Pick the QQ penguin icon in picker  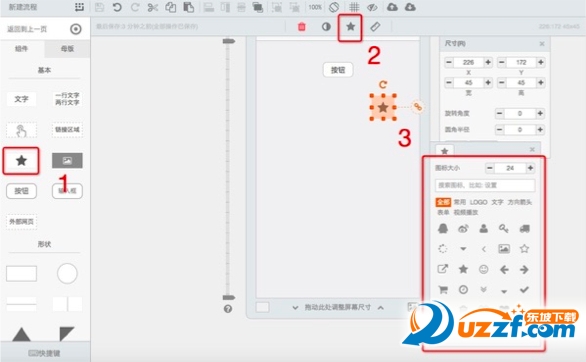pyautogui.click(x=443, y=228)
